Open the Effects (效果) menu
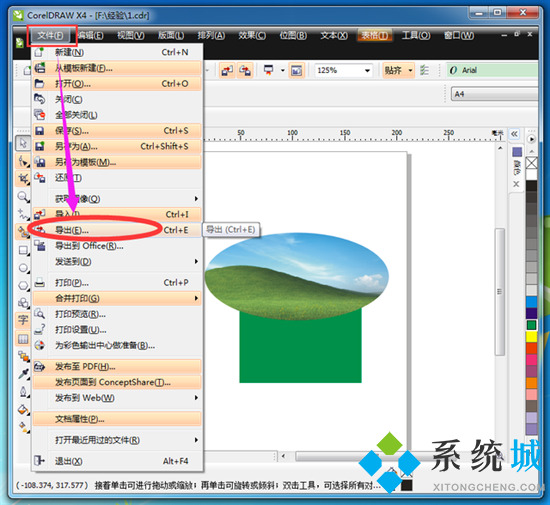550x505 pixels. tap(252, 35)
